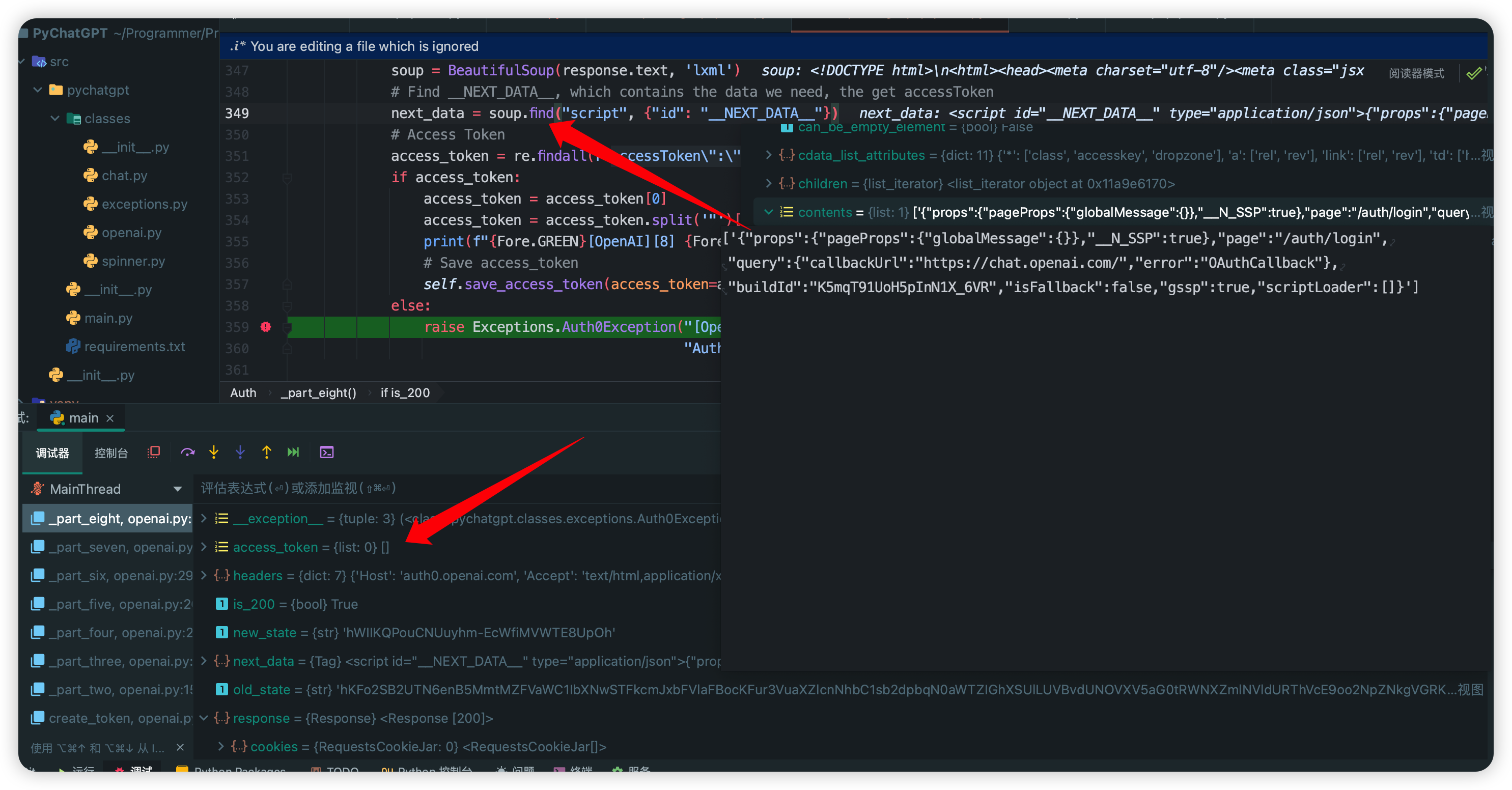
Task: Click the red breakpoint marker on line 359
Action: tap(265, 327)
